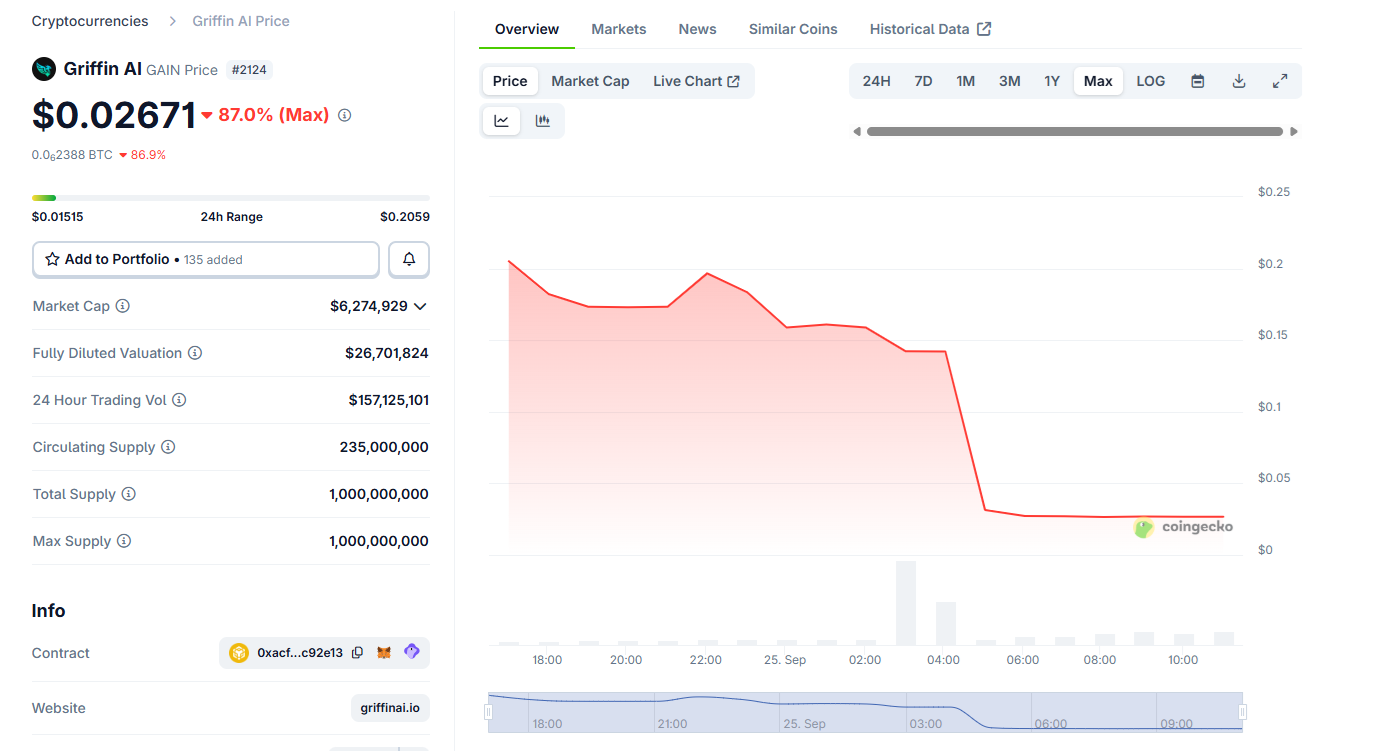Set chart range to 24H
This screenshot has width=1378, height=751.
coord(876,81)
